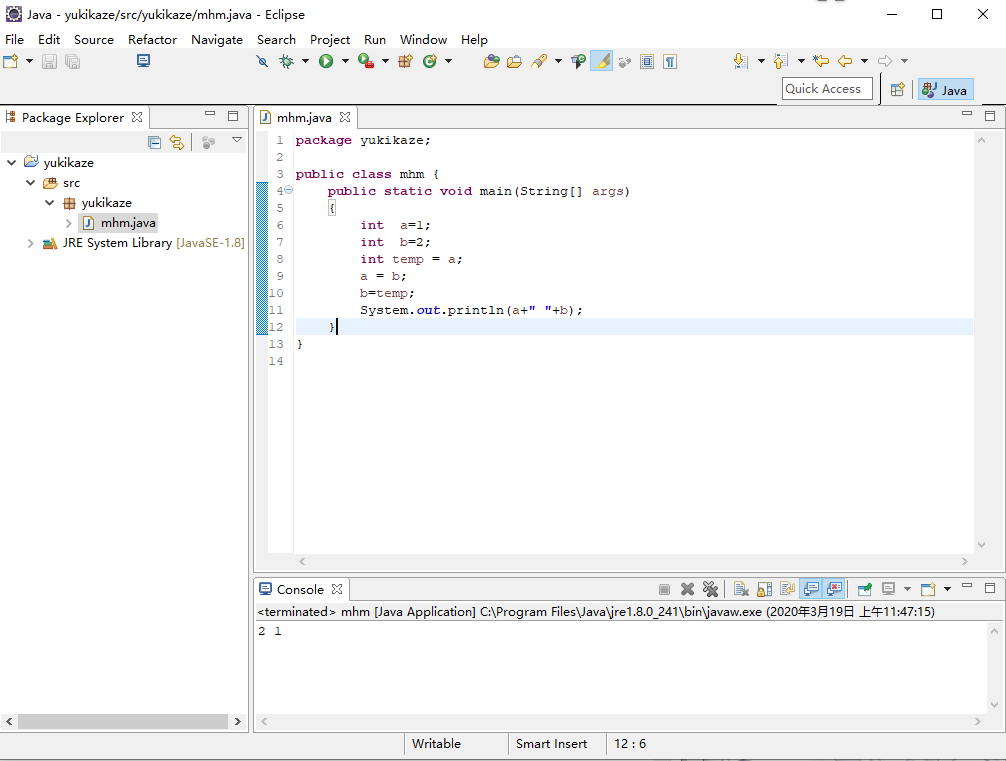
Task: Select mhm.java in Package Explorer
Action: tap(128, 223)
